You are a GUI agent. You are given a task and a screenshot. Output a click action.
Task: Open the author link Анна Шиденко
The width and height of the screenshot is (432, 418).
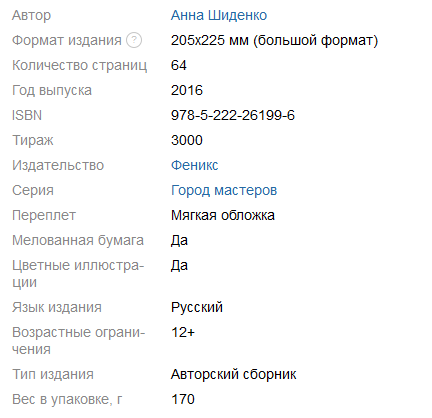219,15
